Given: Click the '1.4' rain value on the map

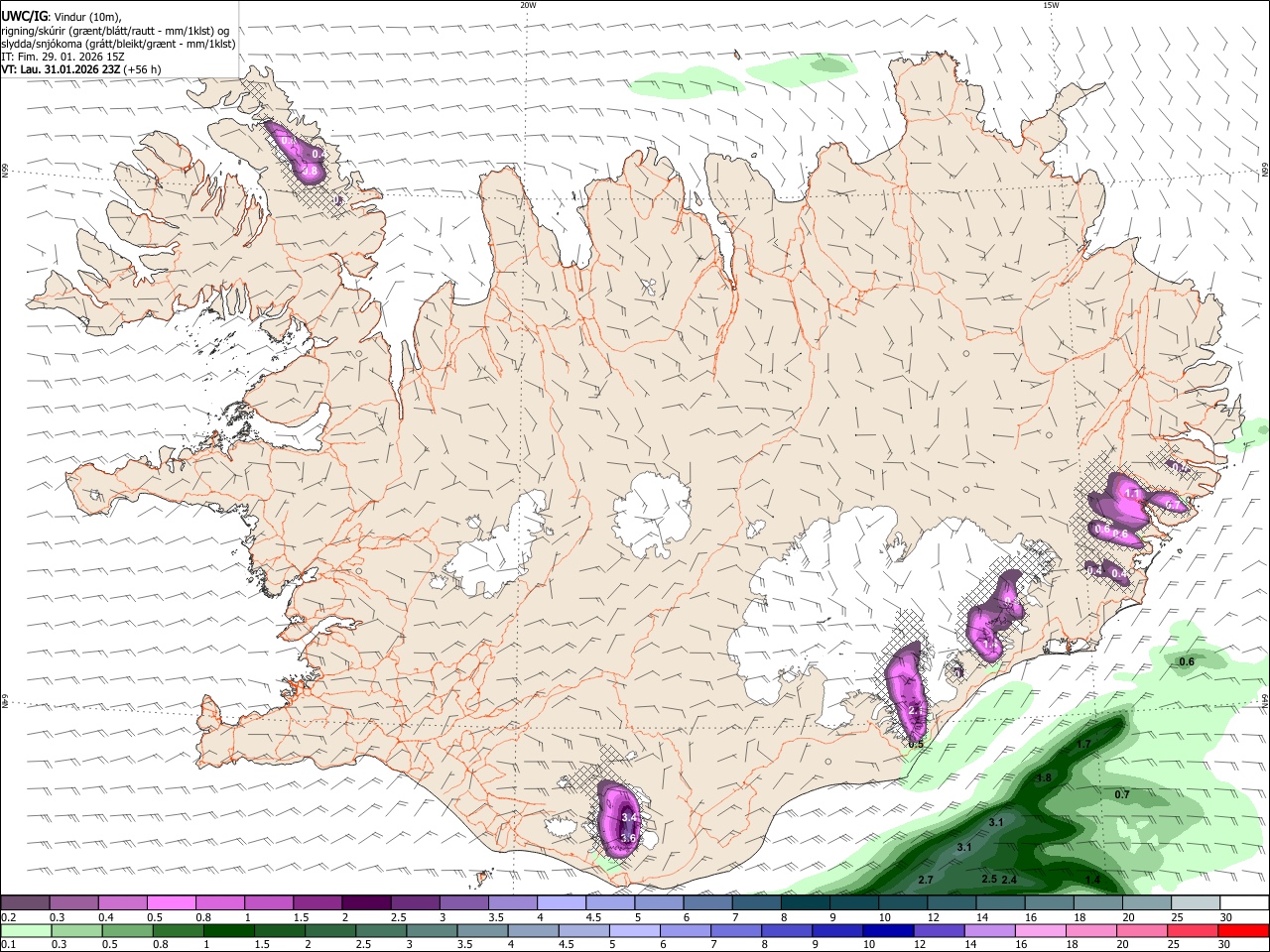Looking at the screenshot, I should pyautogui.click(x=1093, y=881).
